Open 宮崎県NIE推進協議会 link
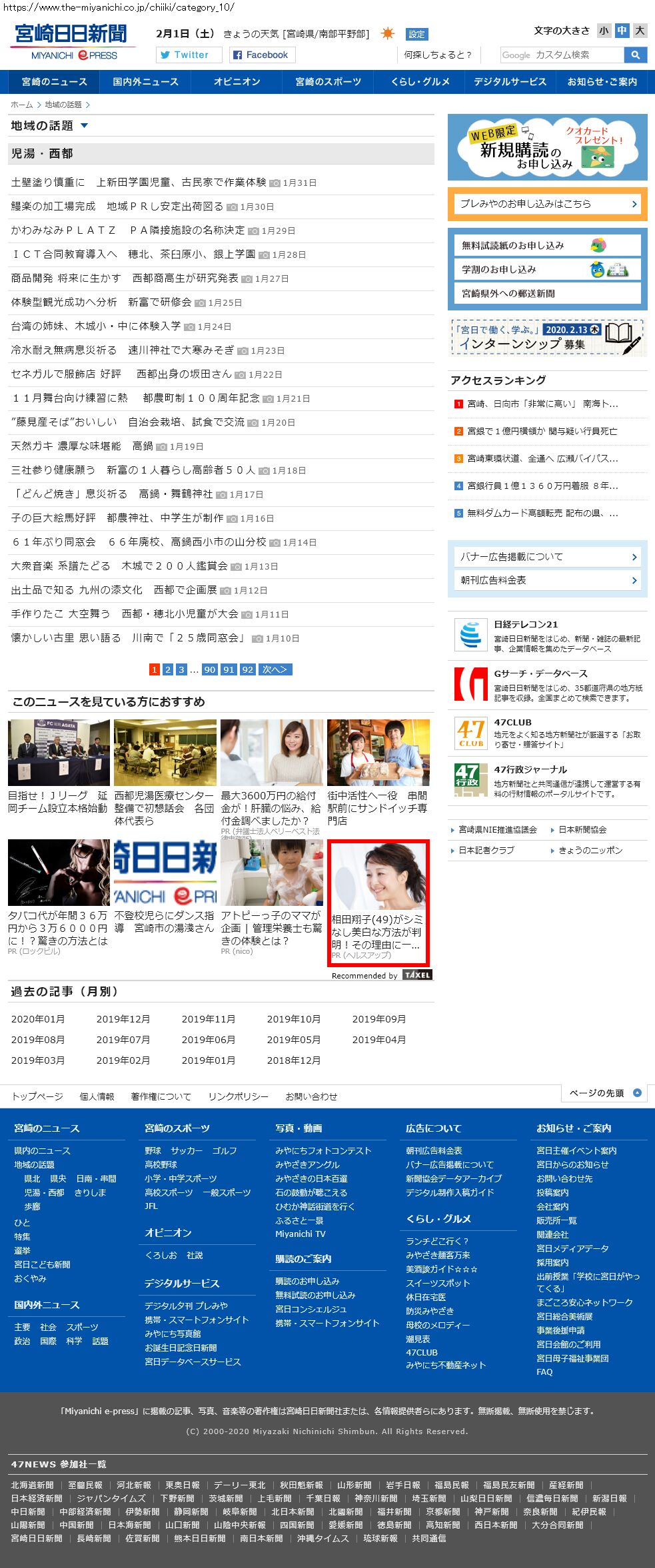Screen dimensions: 655x1568 coord(498,830)
